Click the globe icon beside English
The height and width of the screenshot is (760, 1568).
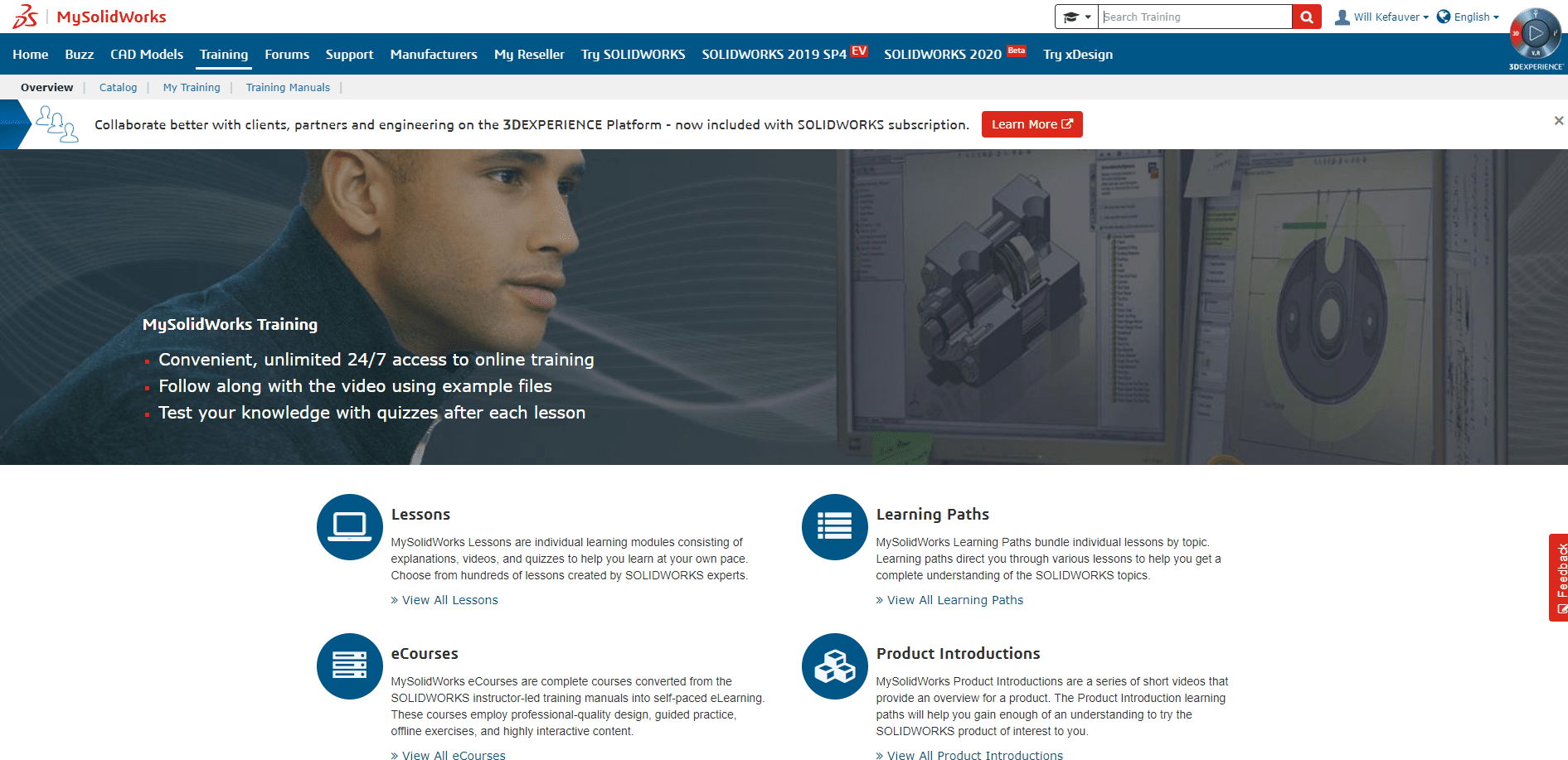point(1444,17)
